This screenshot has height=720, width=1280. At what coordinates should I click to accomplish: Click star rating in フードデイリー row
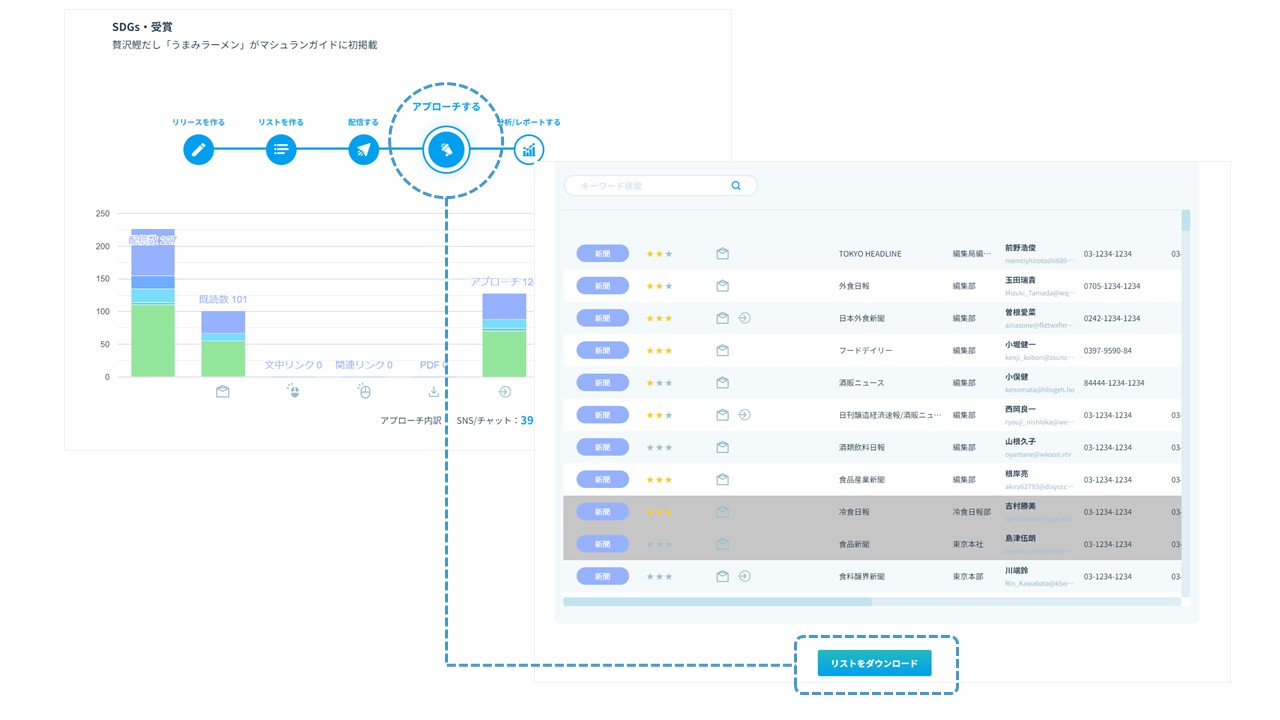coord(659,351)
